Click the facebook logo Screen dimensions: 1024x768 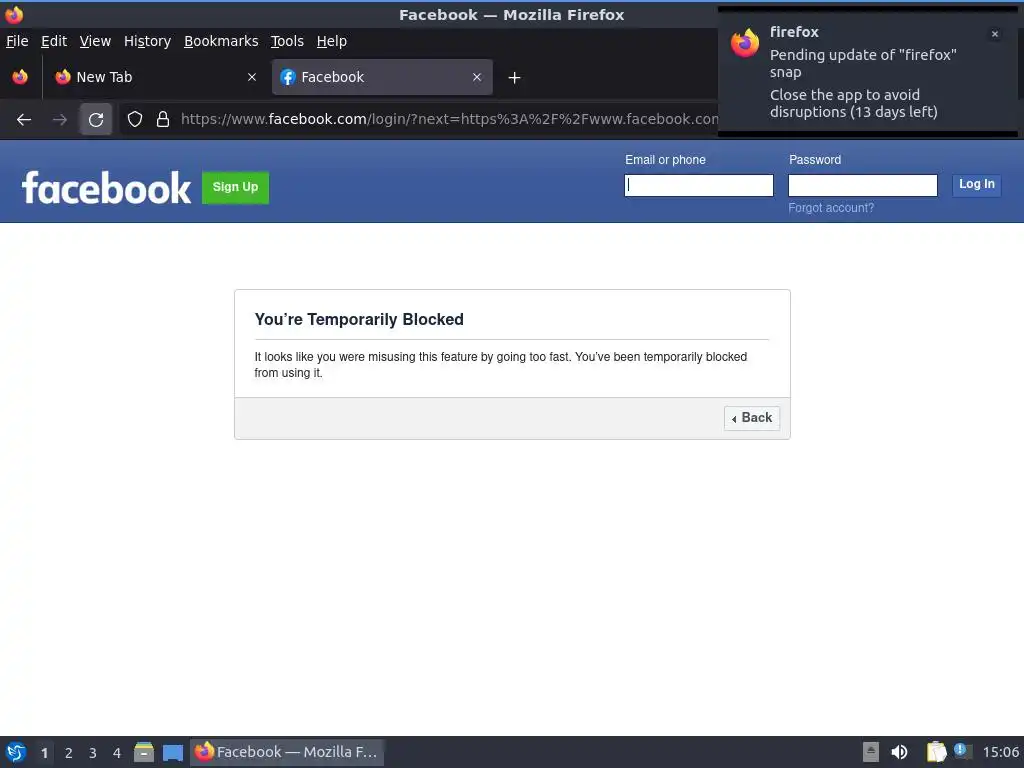[x=106, y=188]
